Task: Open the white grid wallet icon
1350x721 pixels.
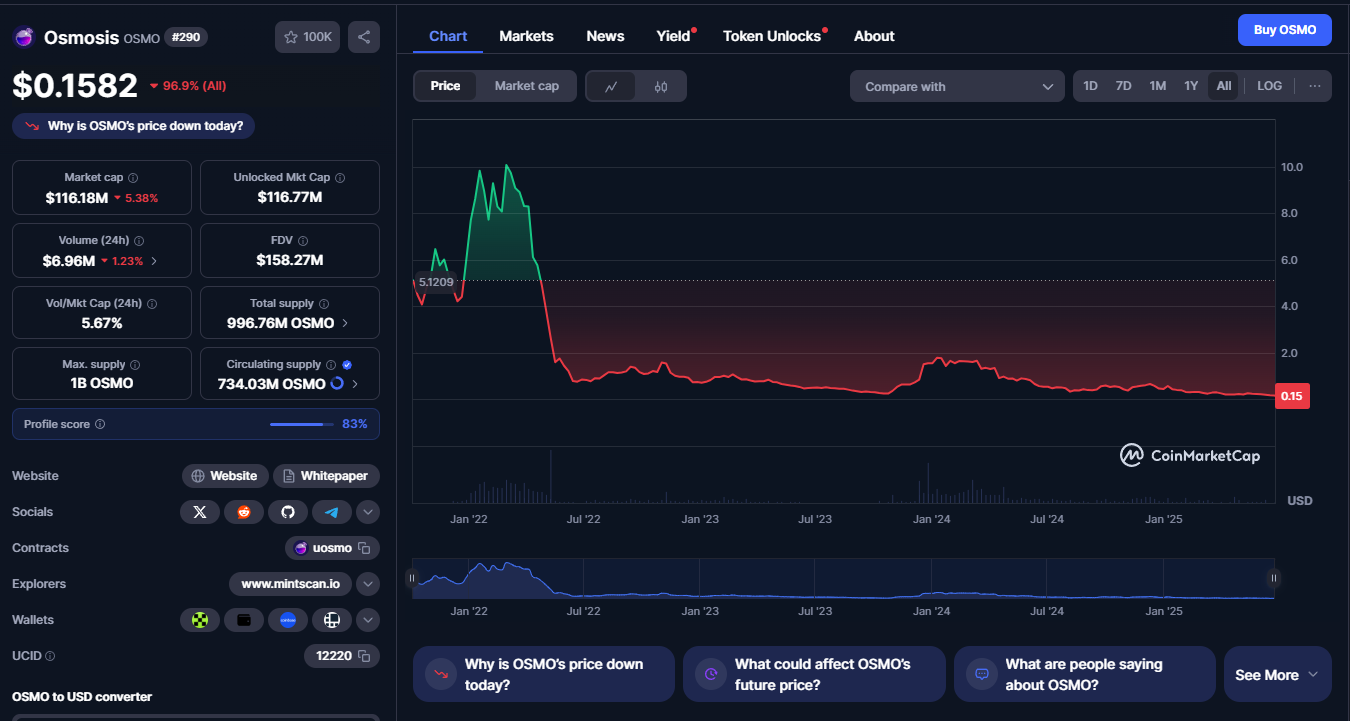Action: tap(332, 620)
